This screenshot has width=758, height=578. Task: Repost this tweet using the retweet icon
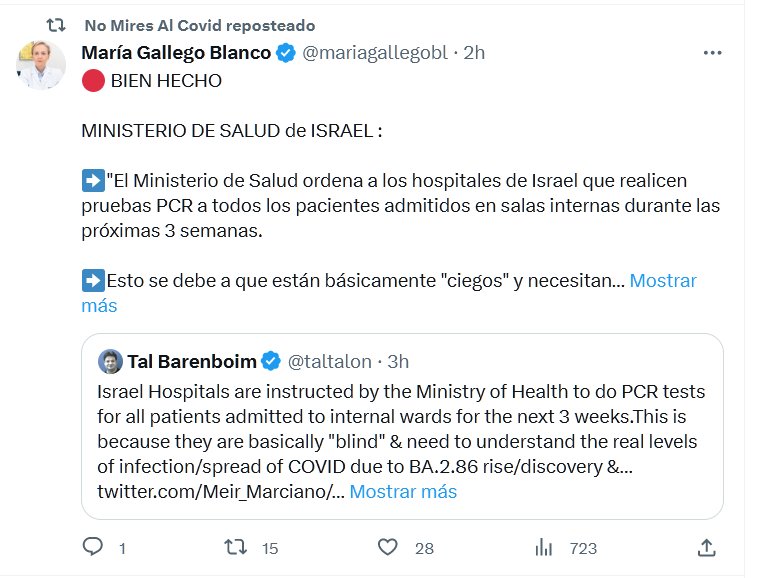pos(236,547)
